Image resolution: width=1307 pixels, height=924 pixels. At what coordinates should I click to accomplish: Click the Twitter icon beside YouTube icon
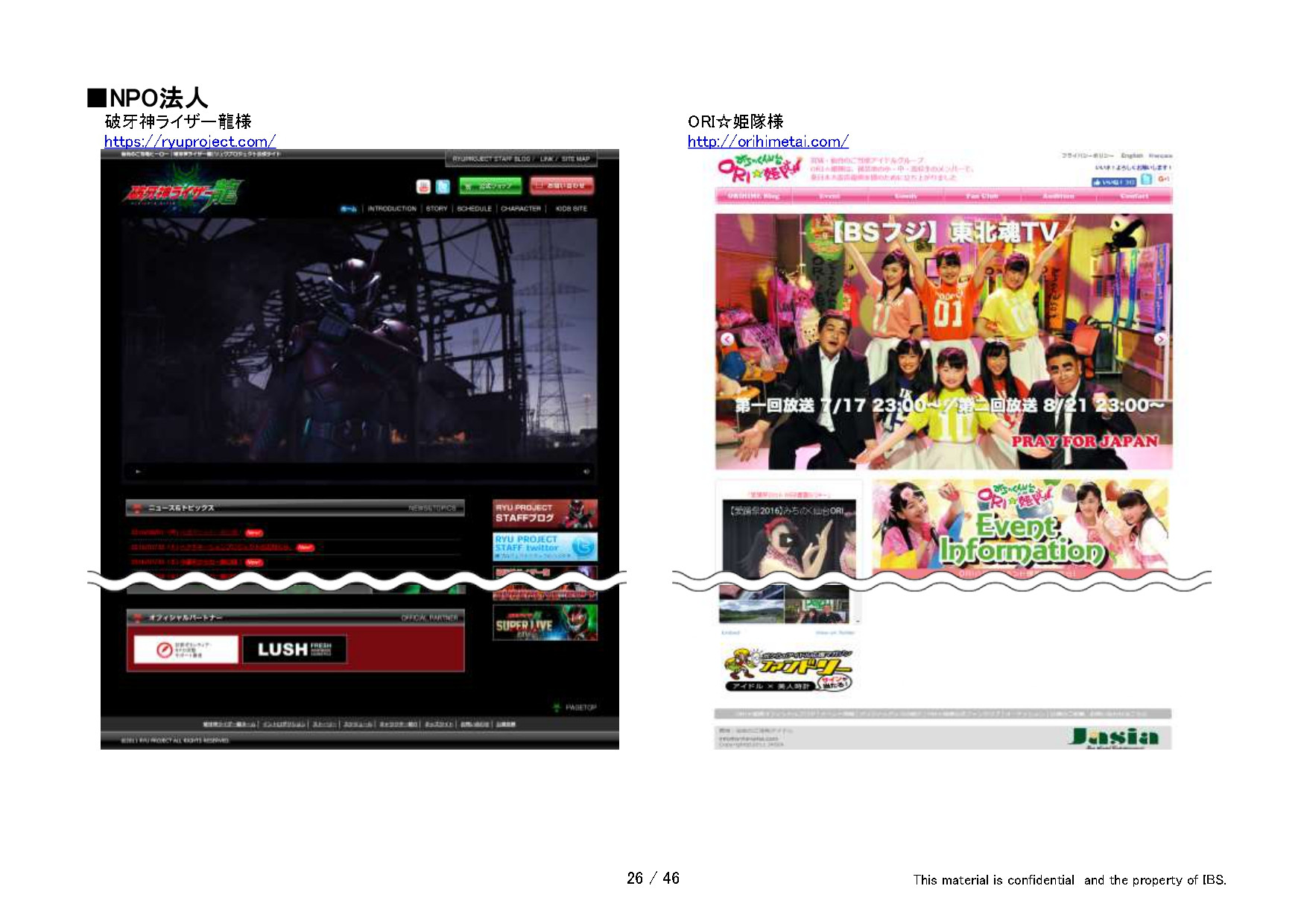443,186
